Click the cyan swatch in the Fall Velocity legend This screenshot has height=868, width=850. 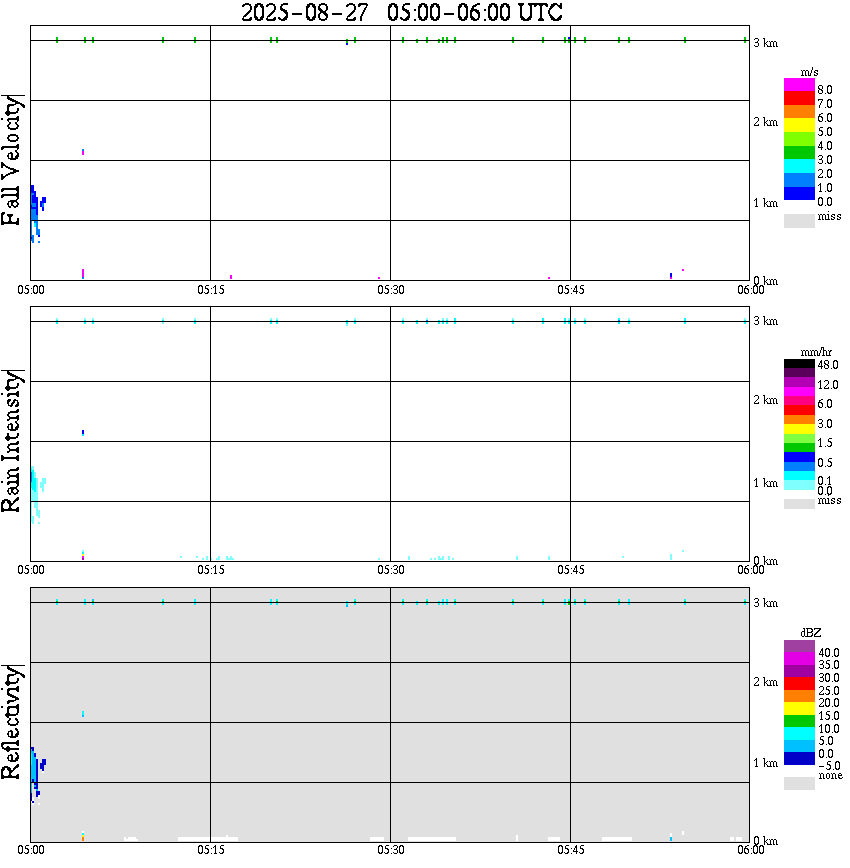799,166
